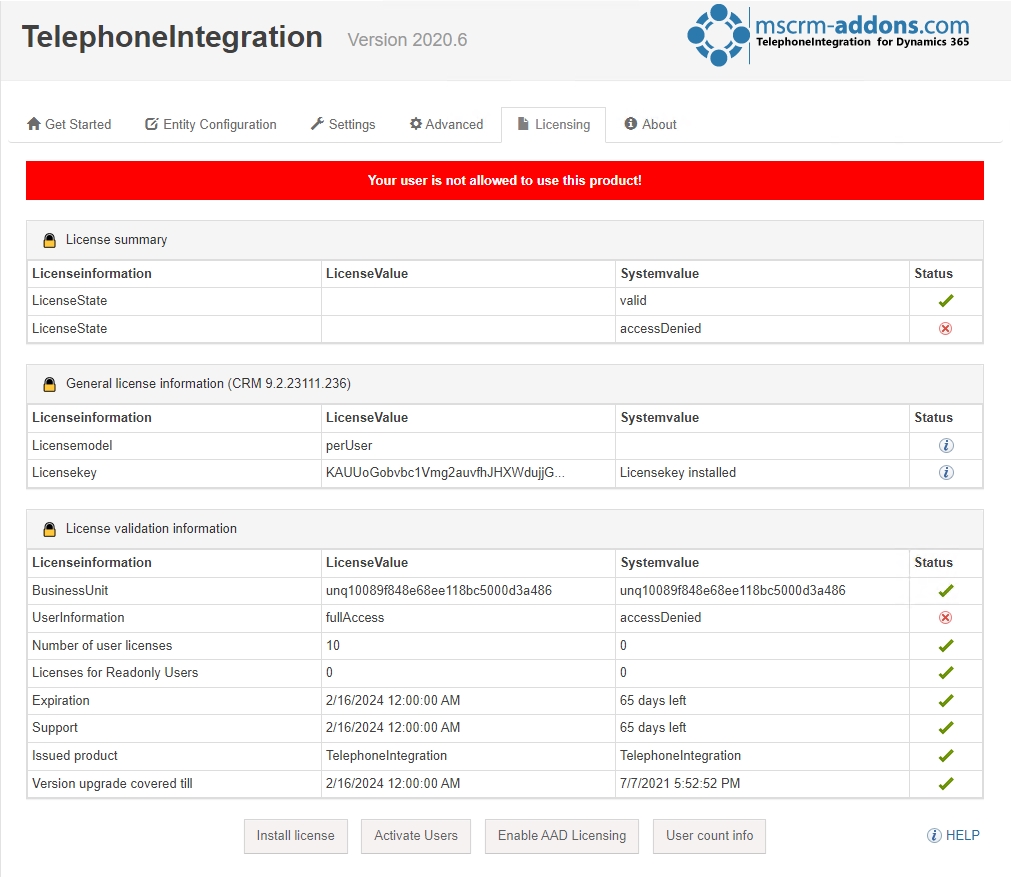Click the checkmark in the Issued product row

(x=946, y=755)
